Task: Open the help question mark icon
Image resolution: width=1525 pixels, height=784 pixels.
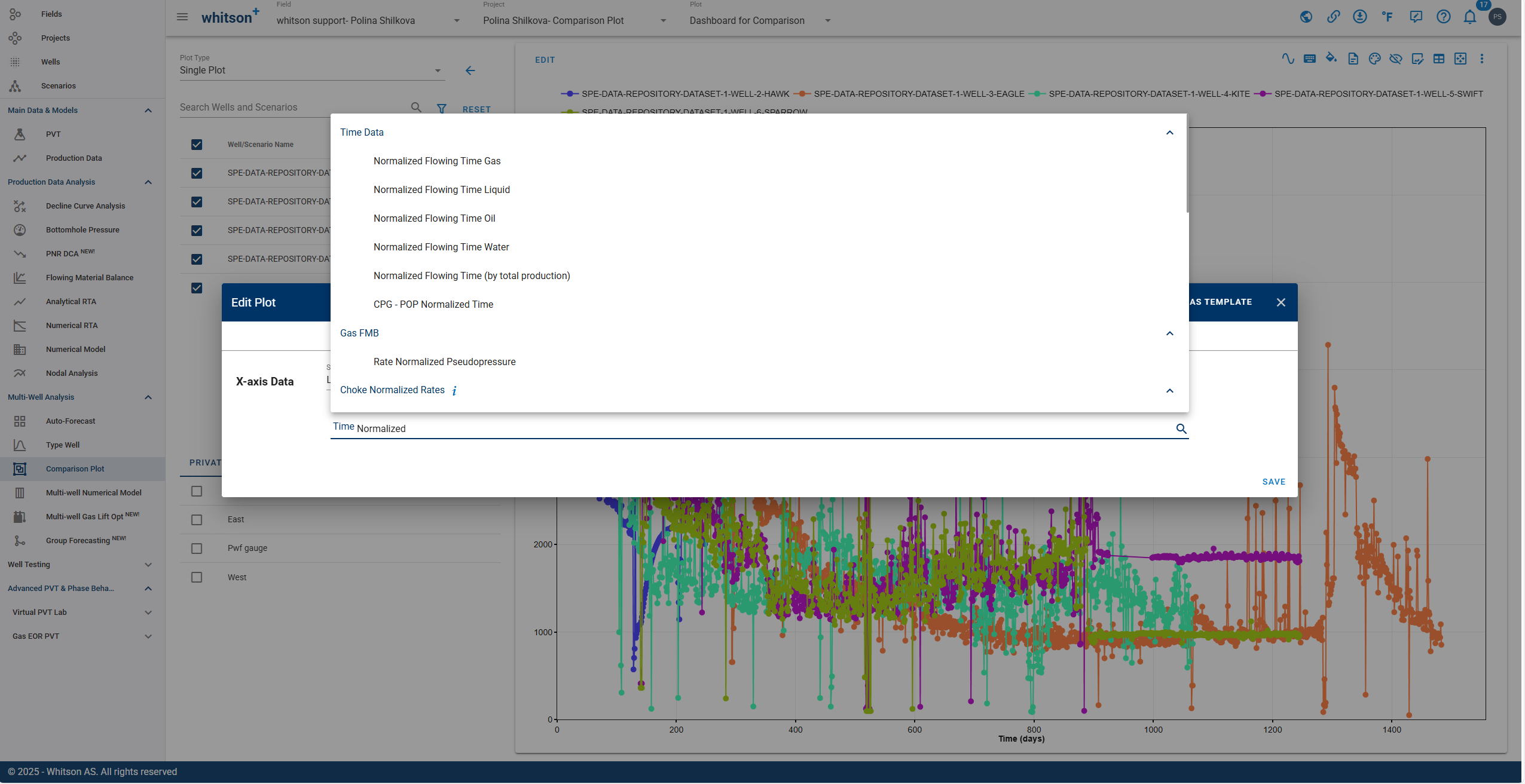Action: pyautogui.click(x=1443, y=17)
